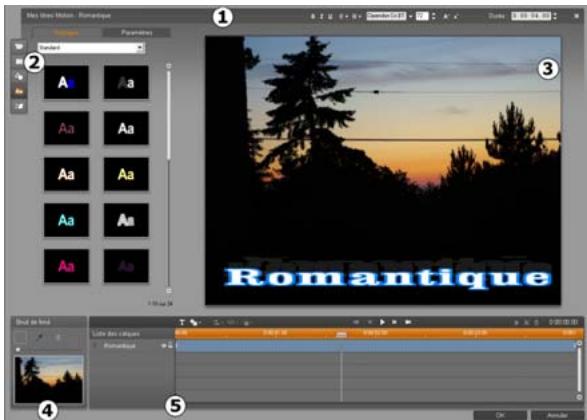Toggle visibility of Romantique layer
Image resolution: width=587 pixels, height=420 pixels.
(163, 346)
